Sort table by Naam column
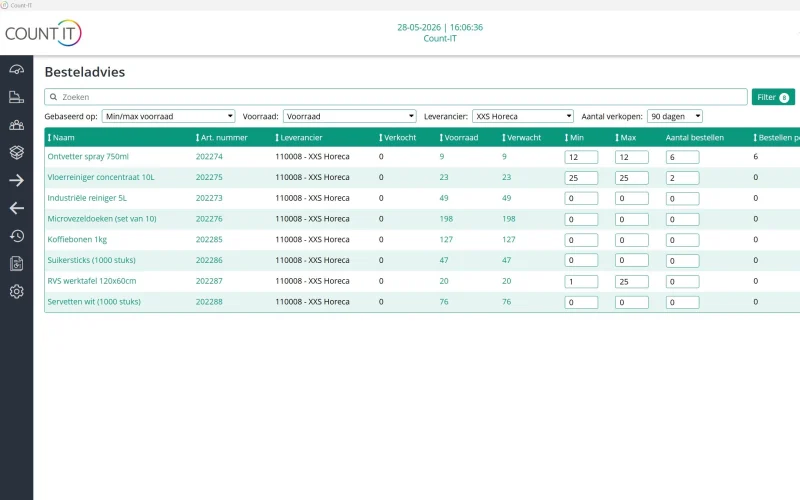The height and width of the screenshot is (500, 800). pos(61,138)
